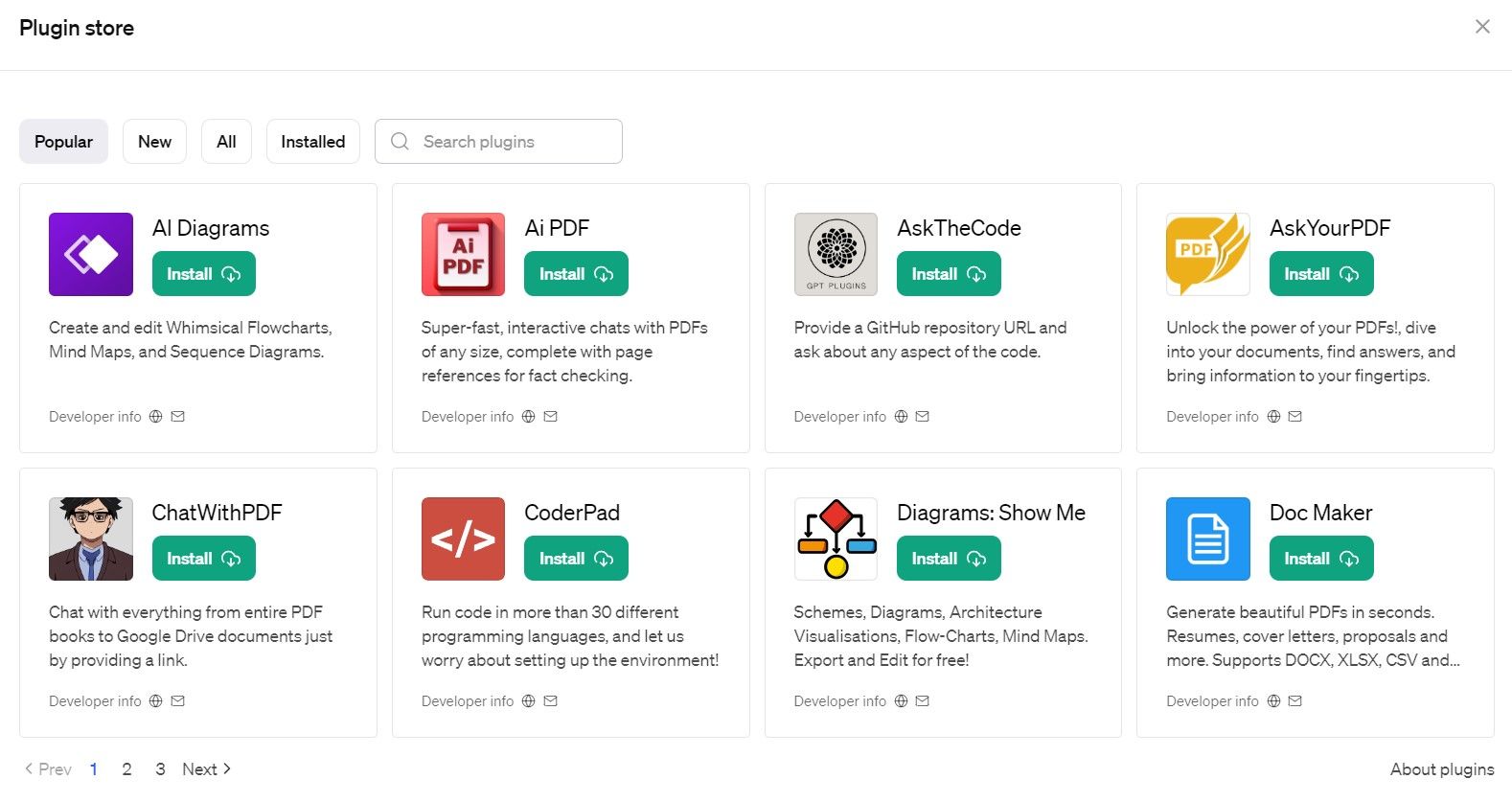Install the Doc Maker plugin

click(x=1321, y=559)
